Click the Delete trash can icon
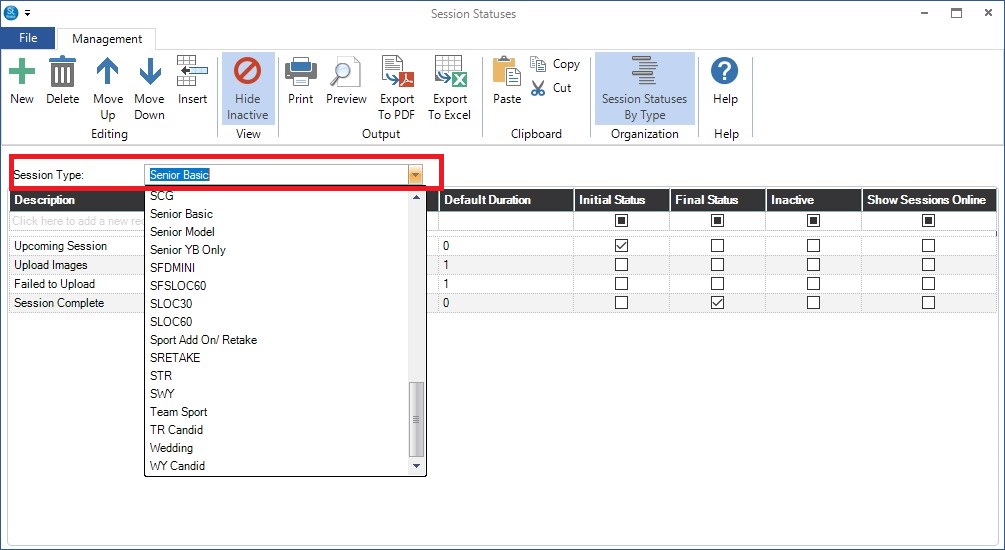 point(62,71)
